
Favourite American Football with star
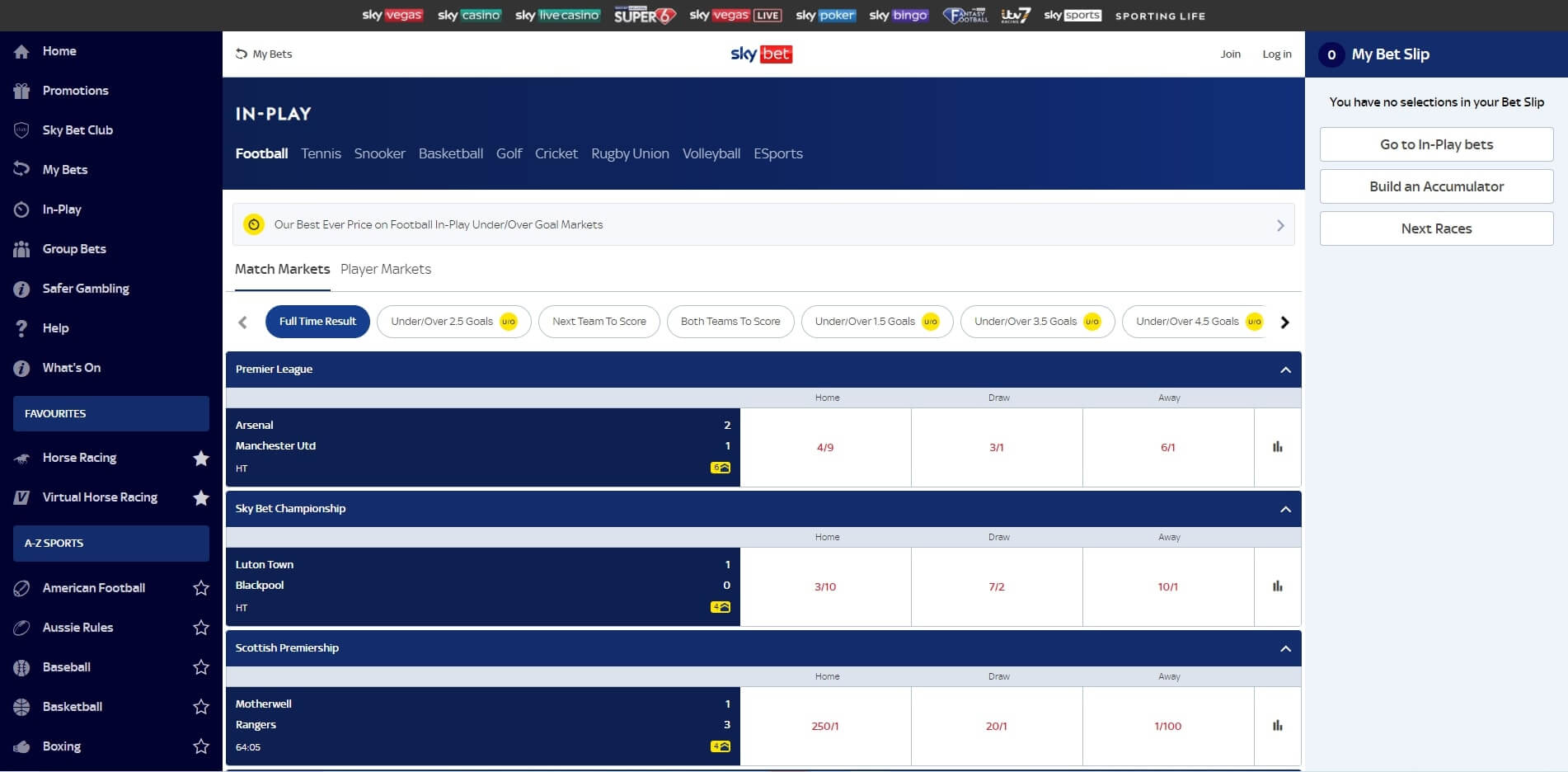tap(200, 588)
